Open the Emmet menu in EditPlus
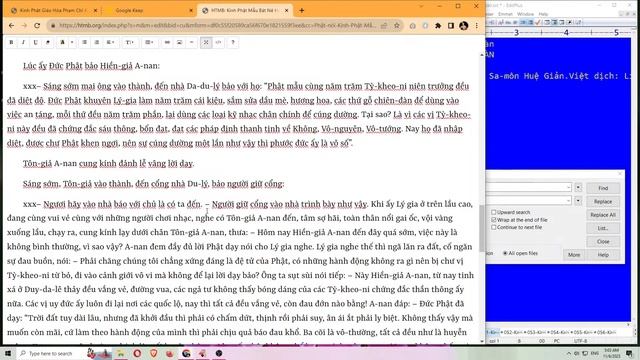The image size is (640, 360). (x=505, y=14)
